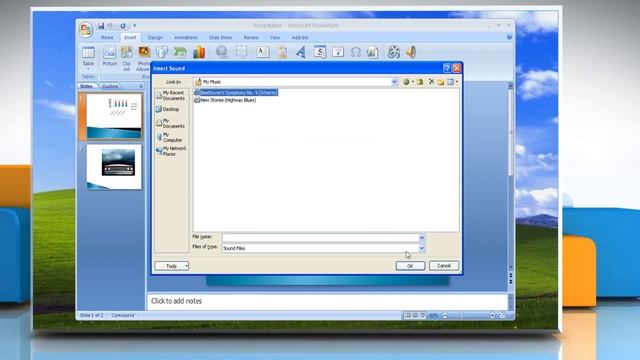Screen dimensions: 640x360
Task: Click the Save icon in the Quick Access Toolbar
Action: tap(101, 26)
